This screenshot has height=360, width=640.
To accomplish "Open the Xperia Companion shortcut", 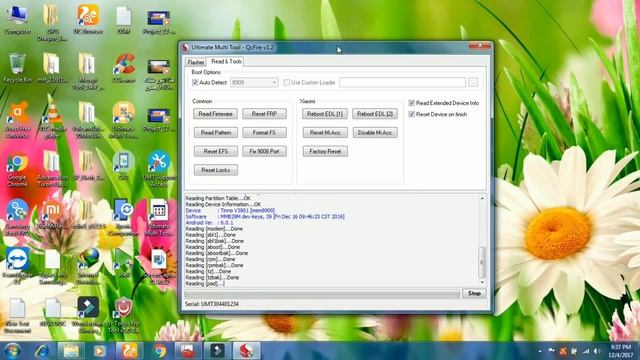I will click(x=123, y=218).
